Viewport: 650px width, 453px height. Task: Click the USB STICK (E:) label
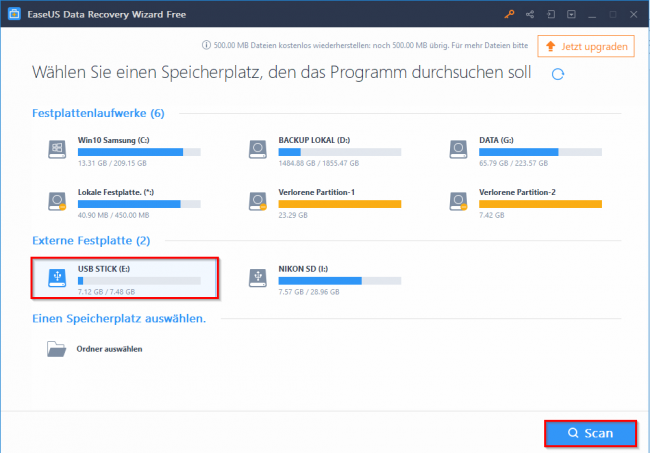104,269
